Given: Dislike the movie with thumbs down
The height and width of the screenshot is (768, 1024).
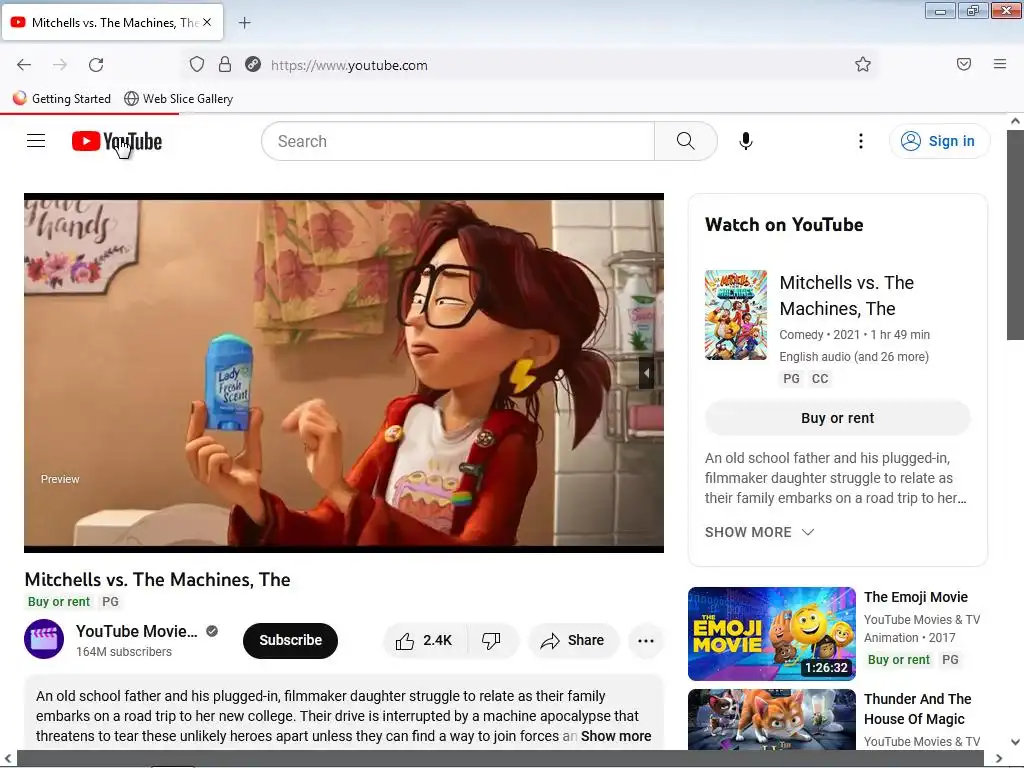Looking at the screenshot, I should point(491,641).
